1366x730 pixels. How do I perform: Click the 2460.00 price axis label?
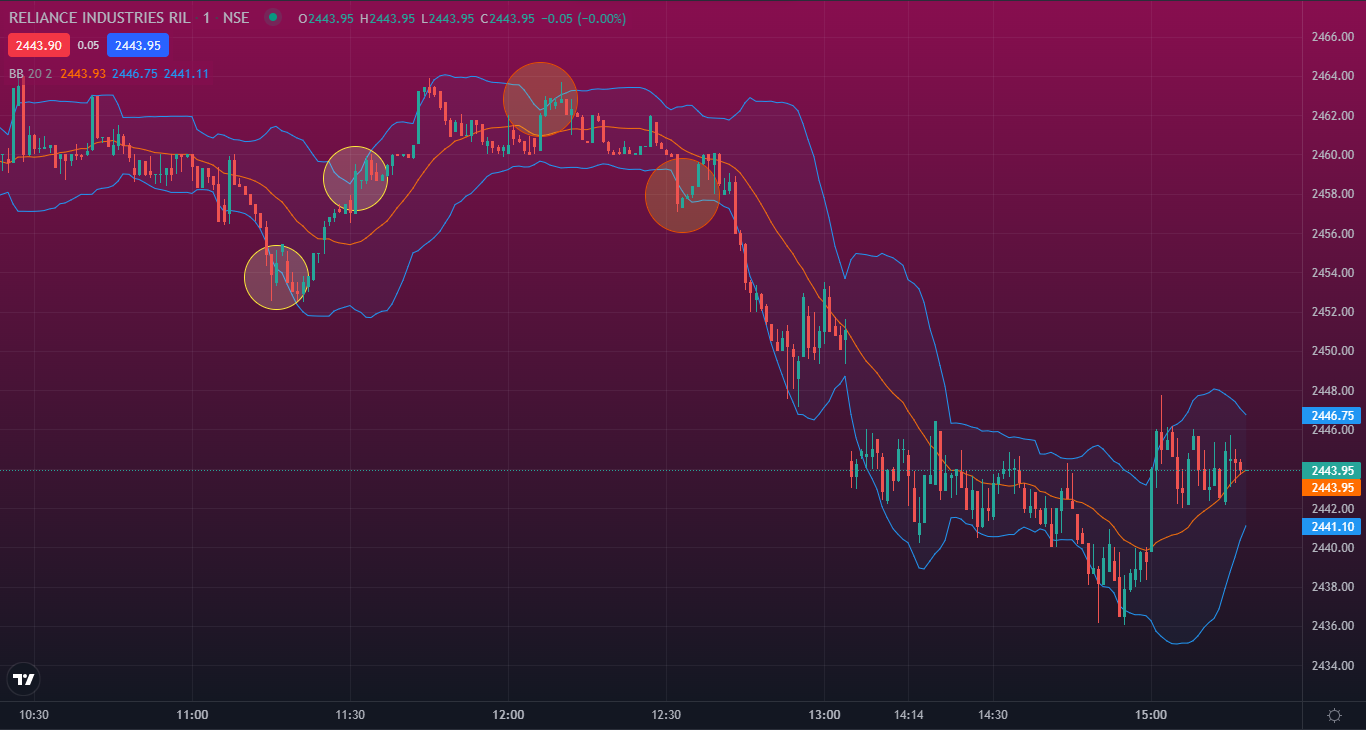[1332, 155]
